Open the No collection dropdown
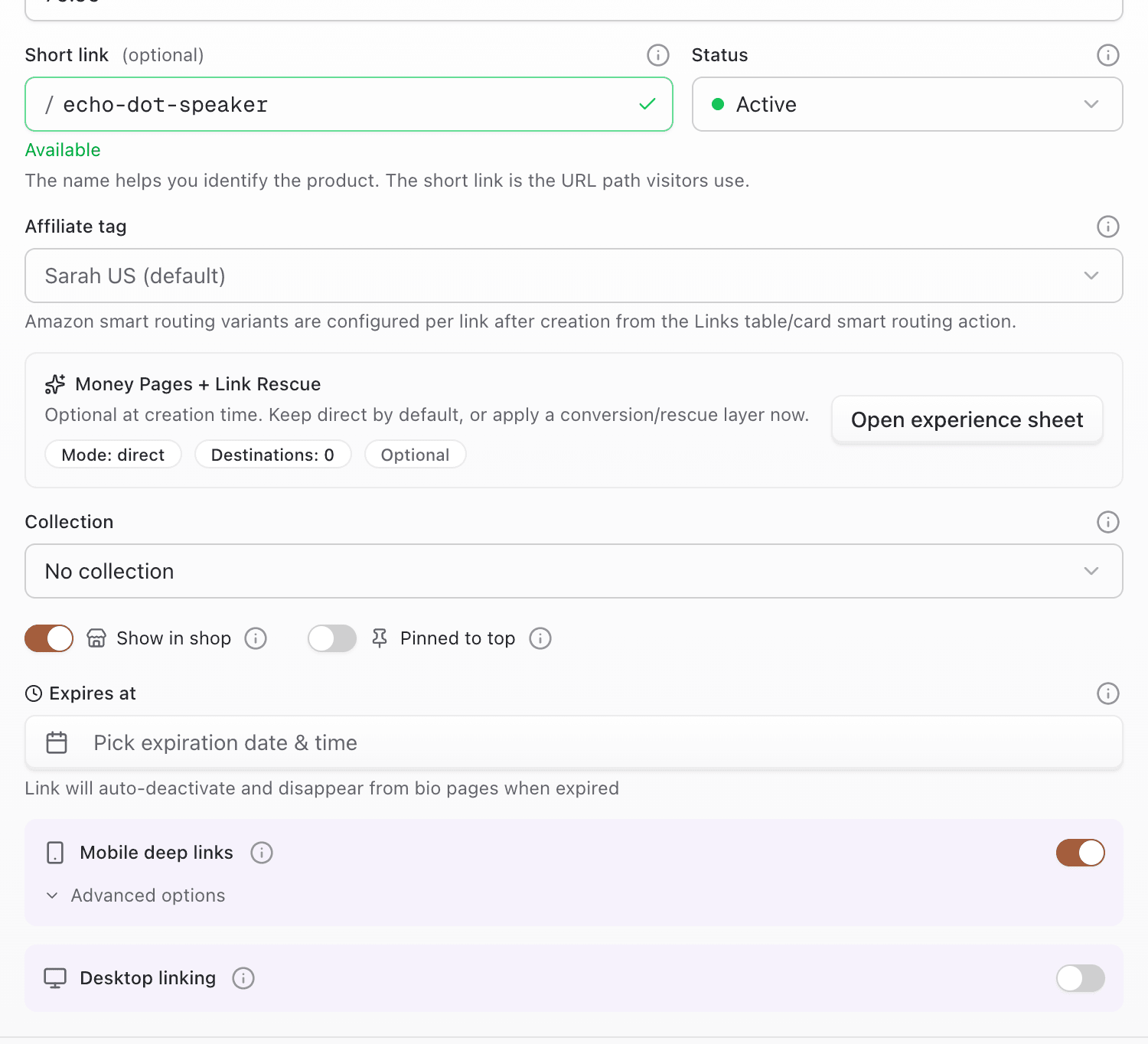Viewport: 1148px width, 1044px height. click(574, 571)
